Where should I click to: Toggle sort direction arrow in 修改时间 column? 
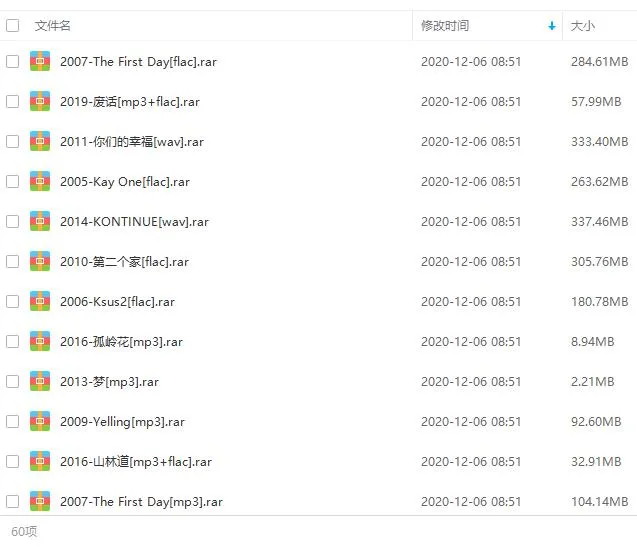tap(552, 26)
